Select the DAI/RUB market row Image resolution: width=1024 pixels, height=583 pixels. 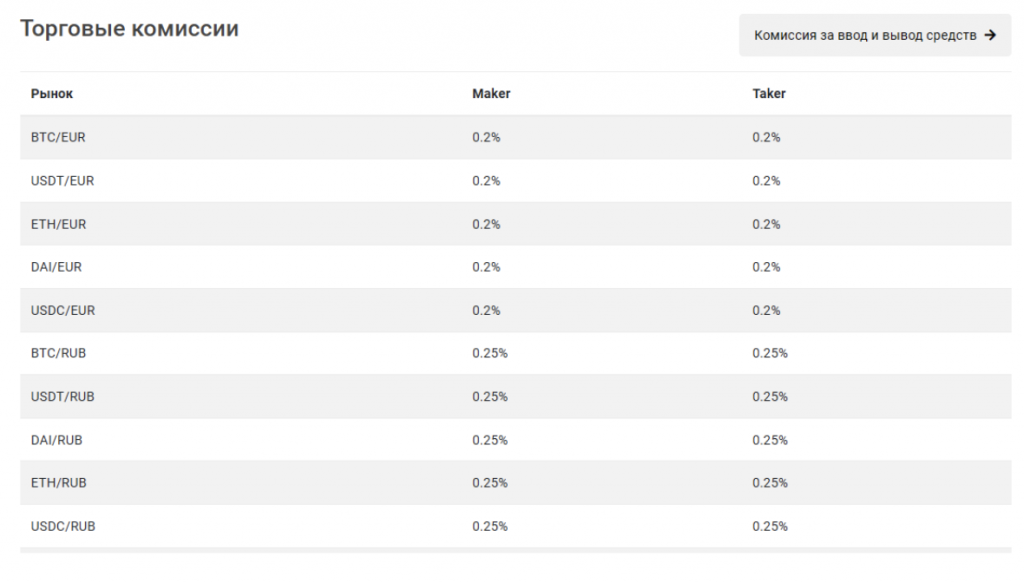tap(56, 440)
